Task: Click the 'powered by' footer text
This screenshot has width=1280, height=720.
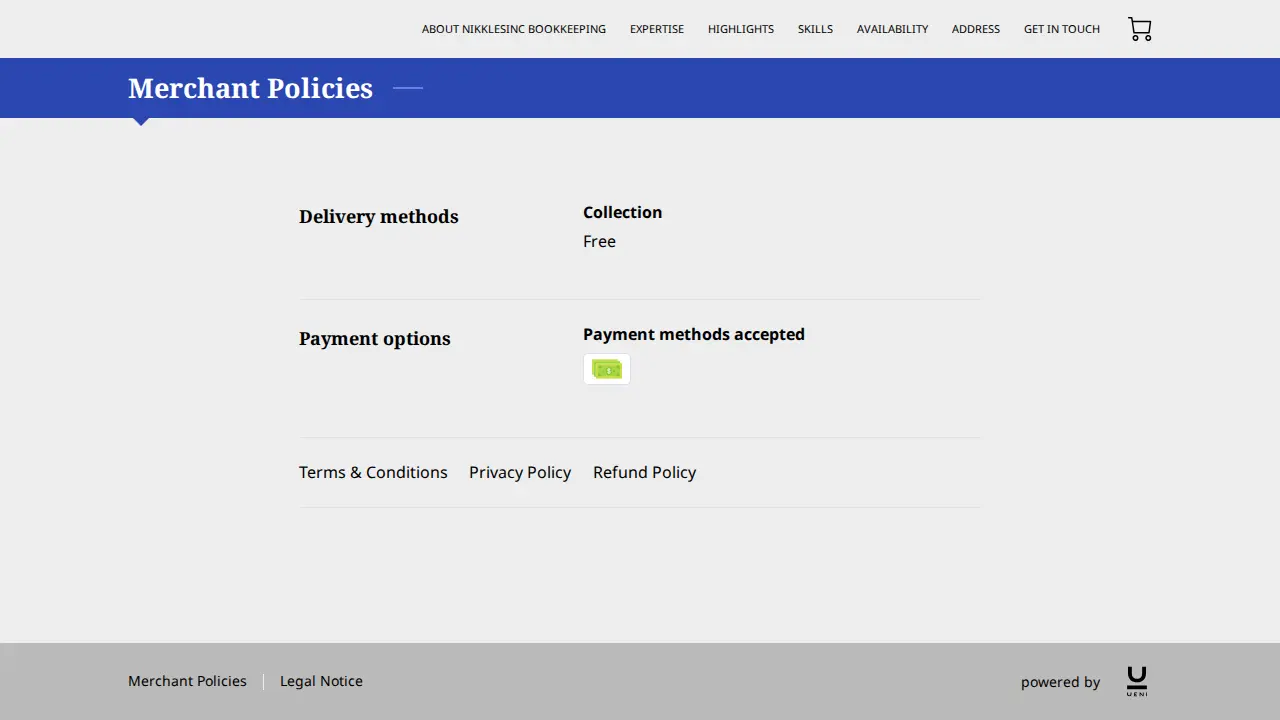Action: pyautogui.click(x=1060, y=682)
